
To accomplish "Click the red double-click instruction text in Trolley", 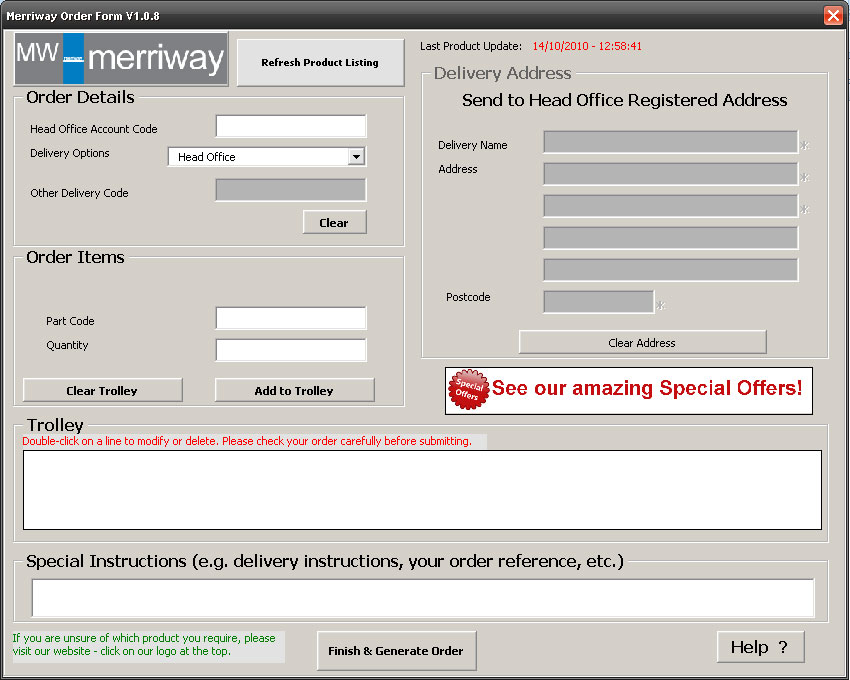I will tap(247, 441).
